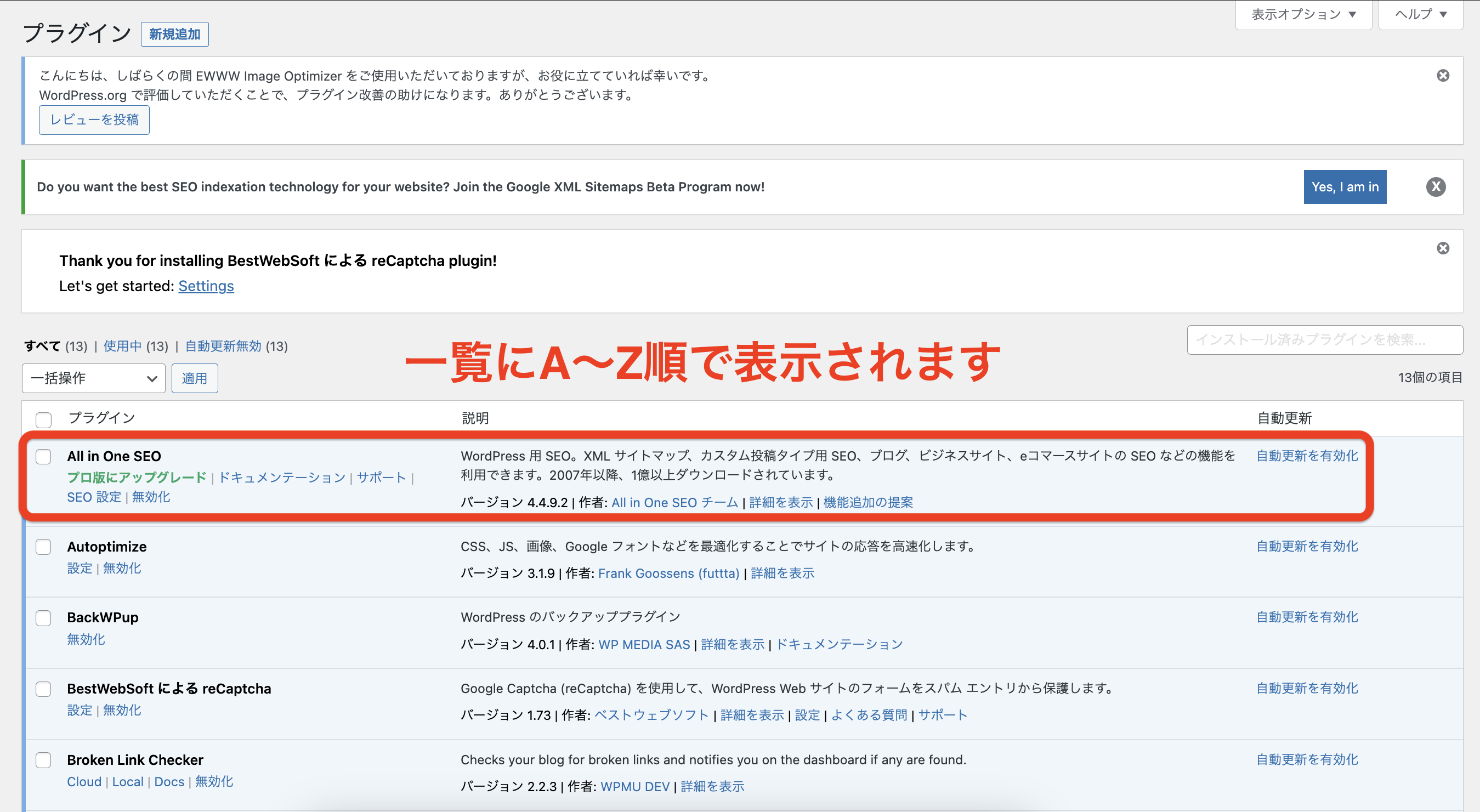
Task: Open サポート link in reCaptcha description
Action: tap(943, 715)
